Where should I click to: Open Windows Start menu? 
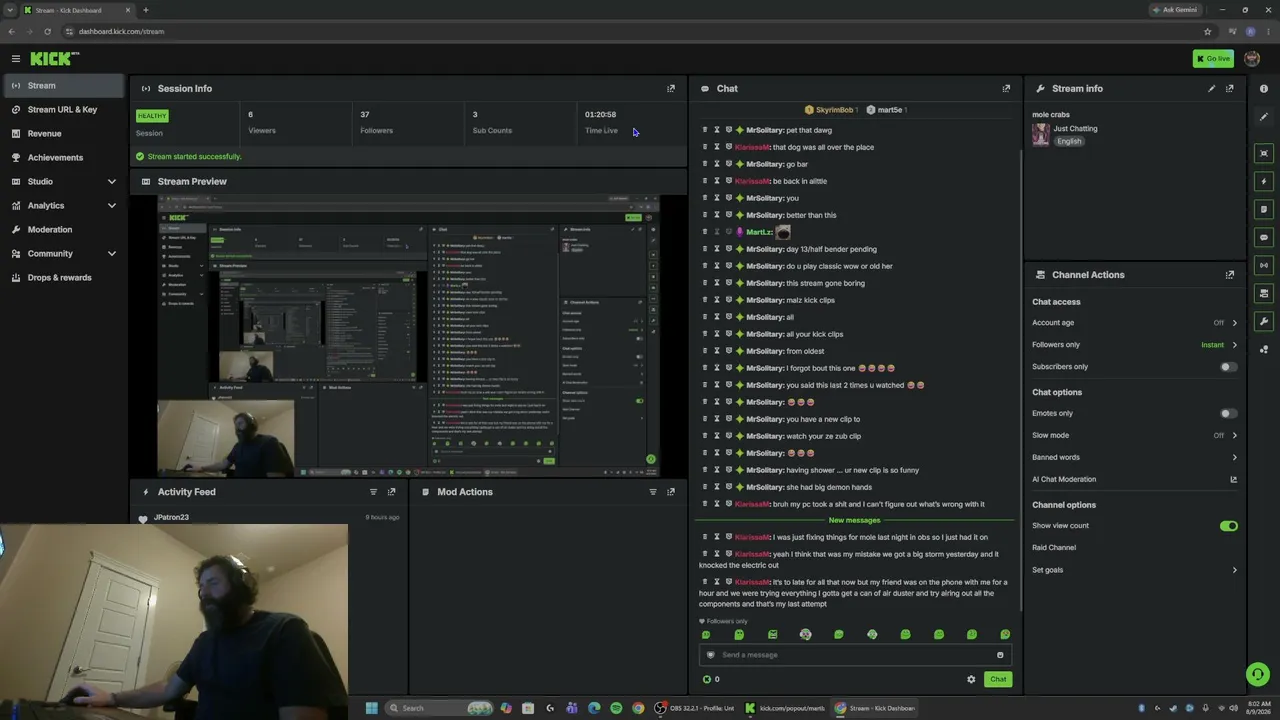pos(371,708)
